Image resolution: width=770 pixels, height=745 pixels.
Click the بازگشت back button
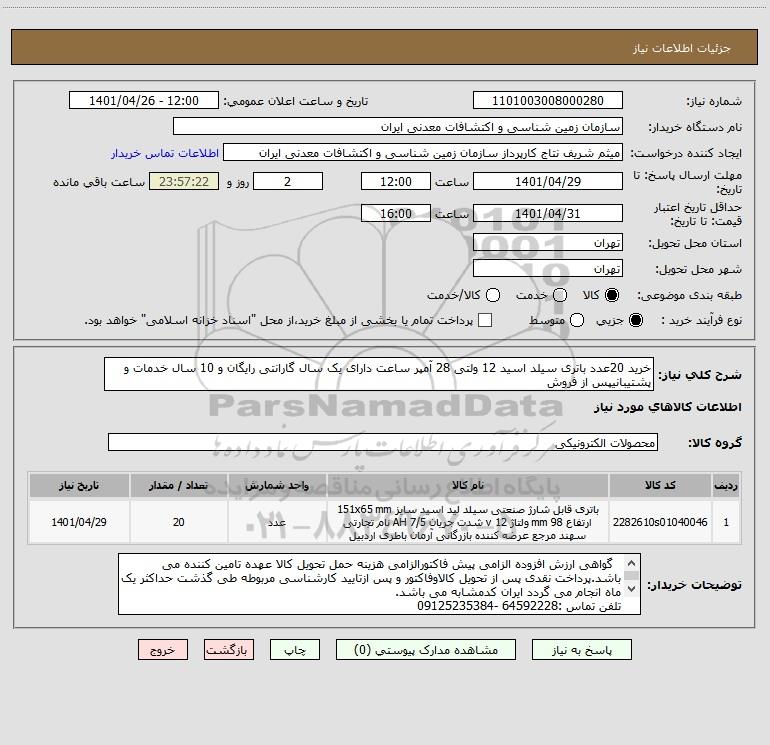point(229,650)
